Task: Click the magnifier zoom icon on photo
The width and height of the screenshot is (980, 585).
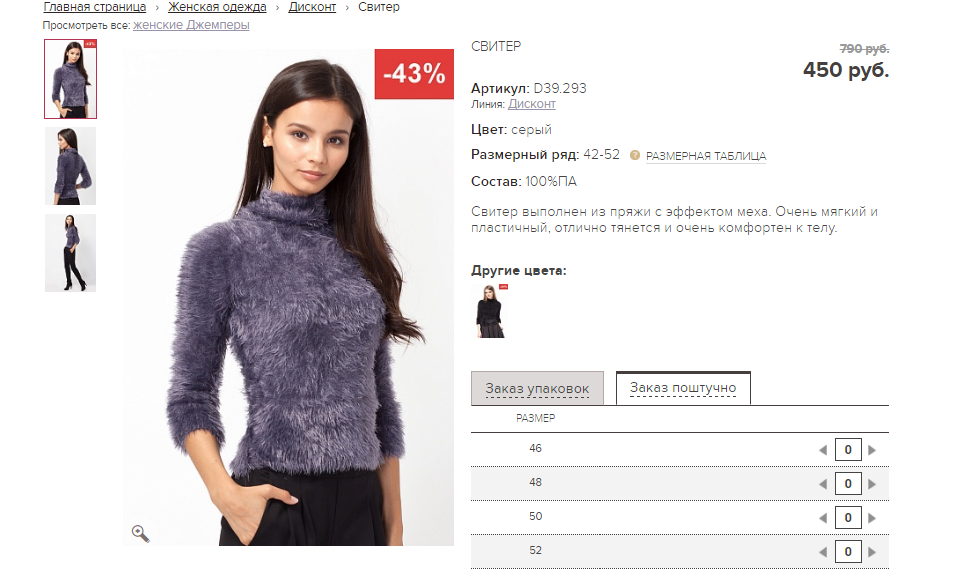Action: [140, 533]
